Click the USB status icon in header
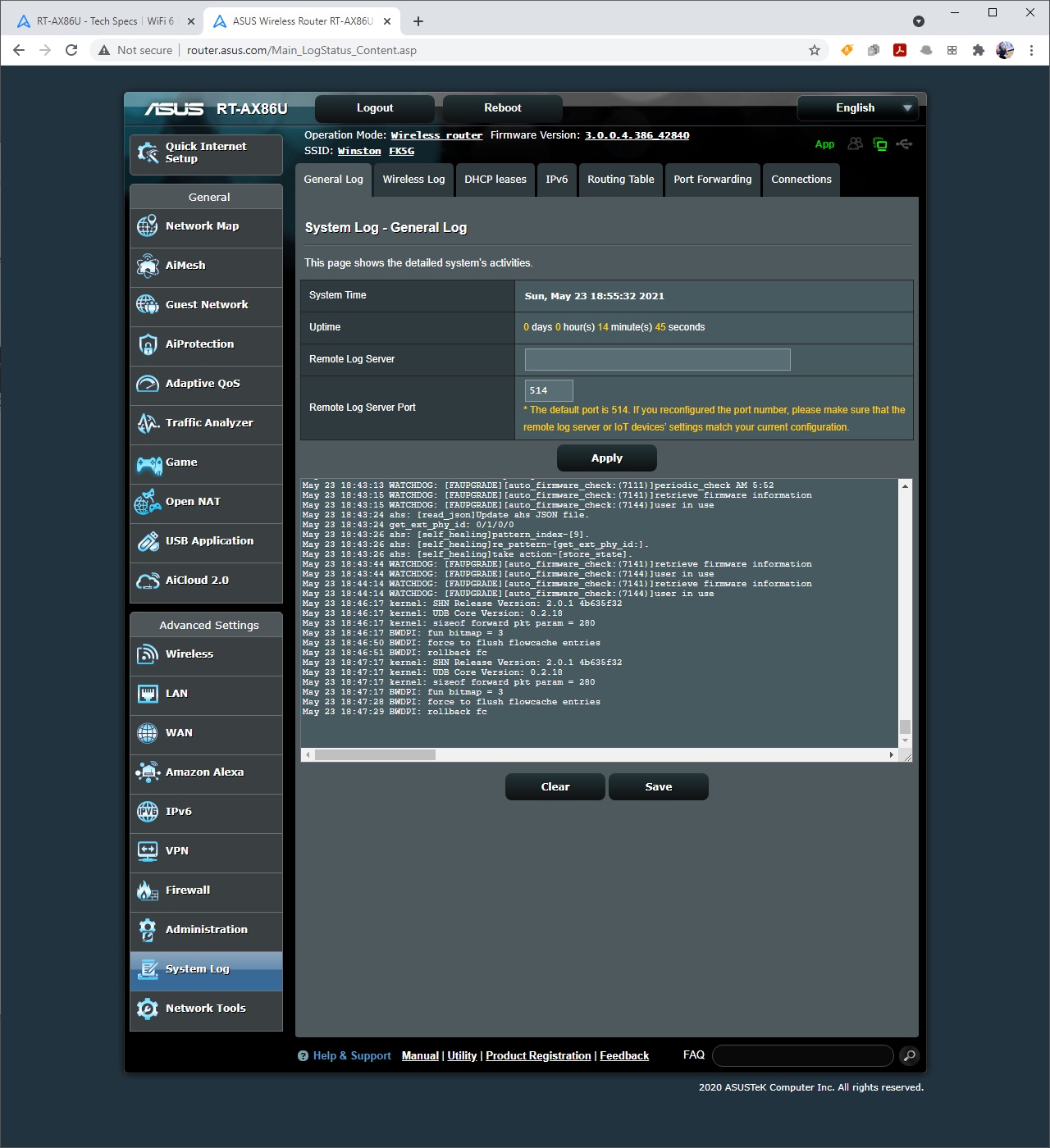Image resolution: width=1050 pixels, height=1148 pixels. tap(904, 144)
